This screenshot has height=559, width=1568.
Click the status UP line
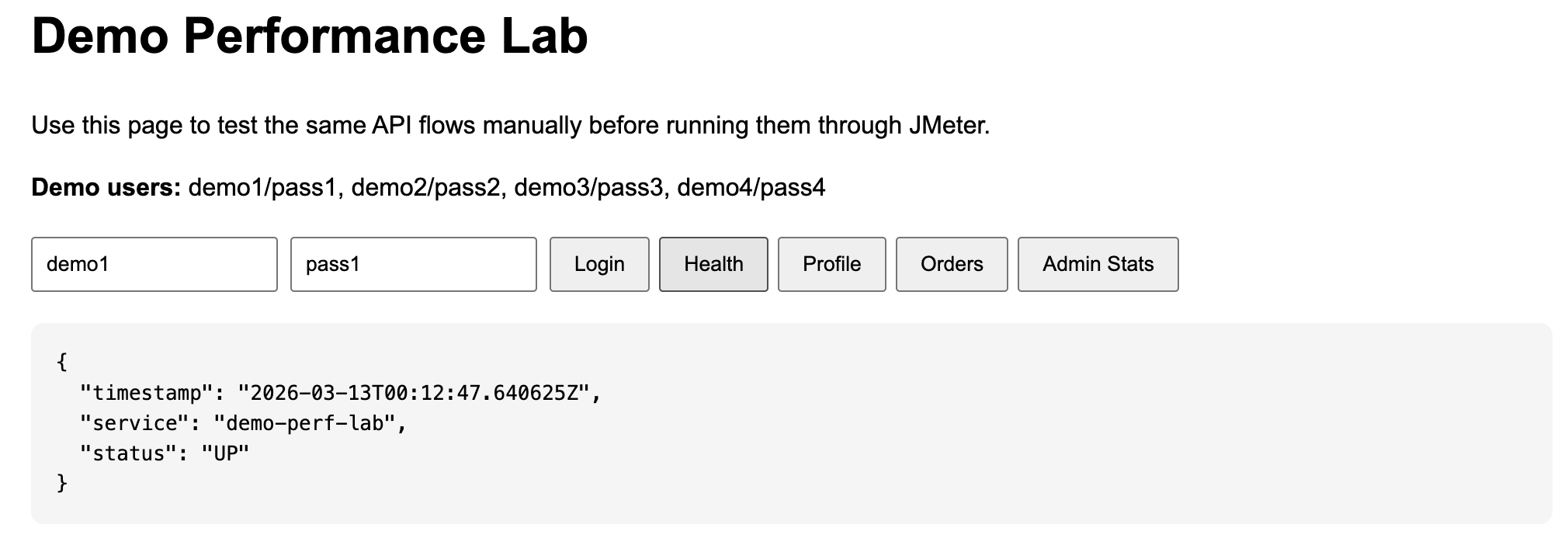(165, 453)
